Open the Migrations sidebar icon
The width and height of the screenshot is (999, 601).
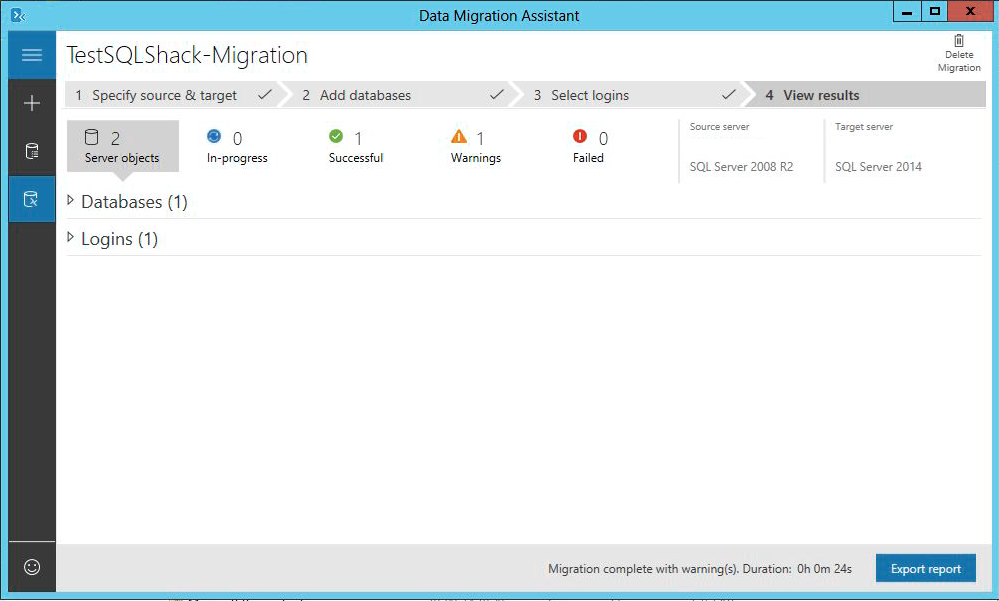point(32,199)
